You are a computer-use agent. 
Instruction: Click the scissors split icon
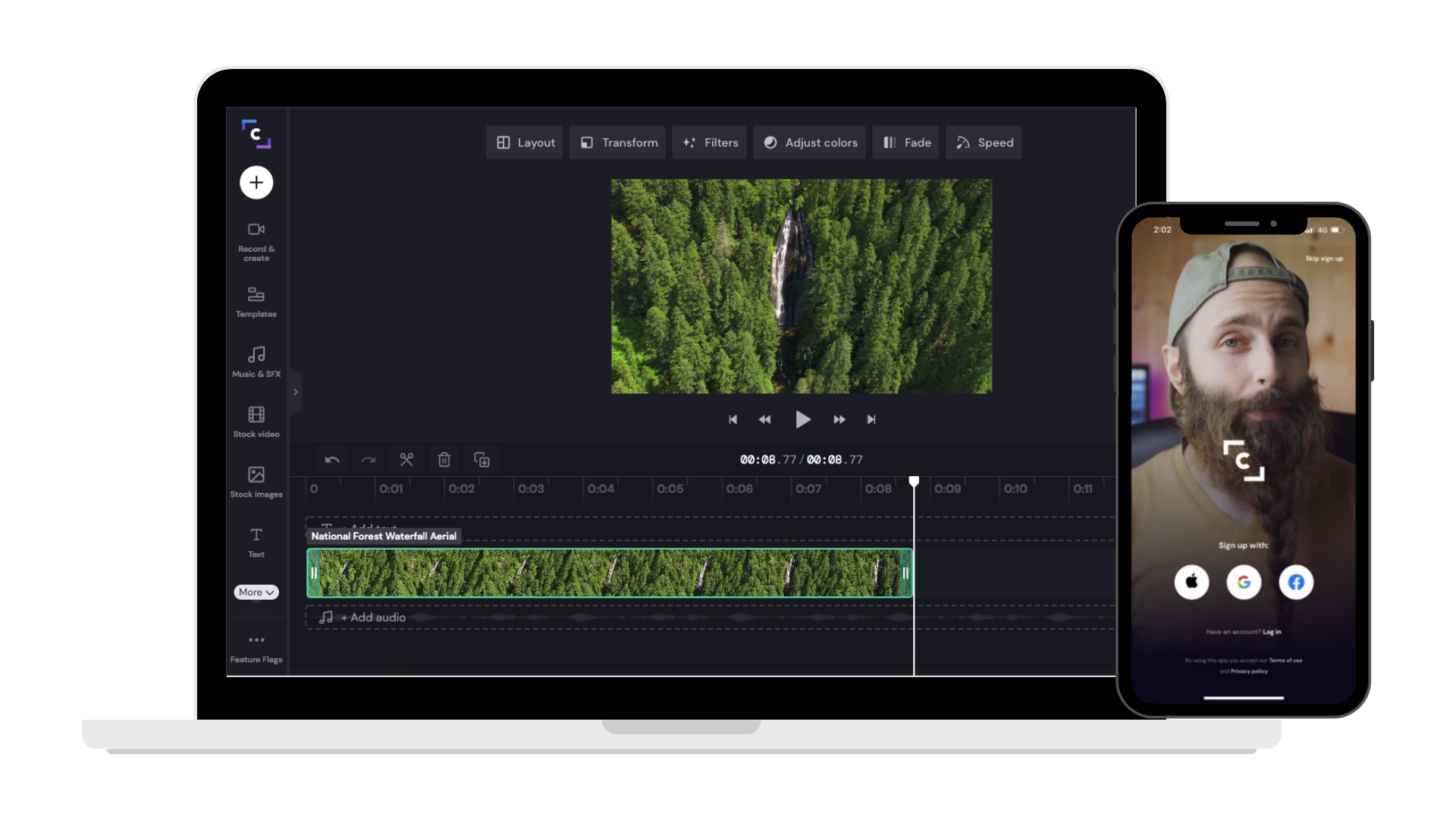point(406,460)
